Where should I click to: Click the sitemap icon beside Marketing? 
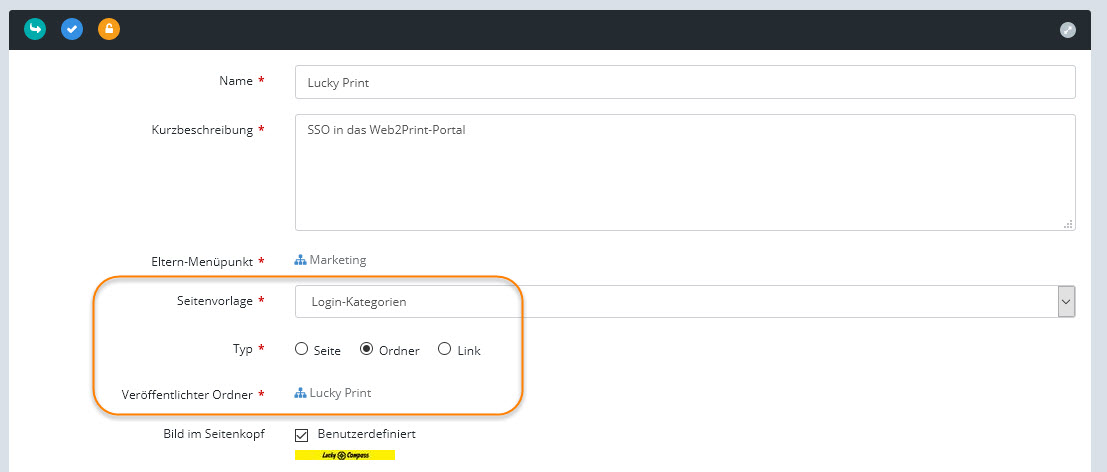point(300,260)
